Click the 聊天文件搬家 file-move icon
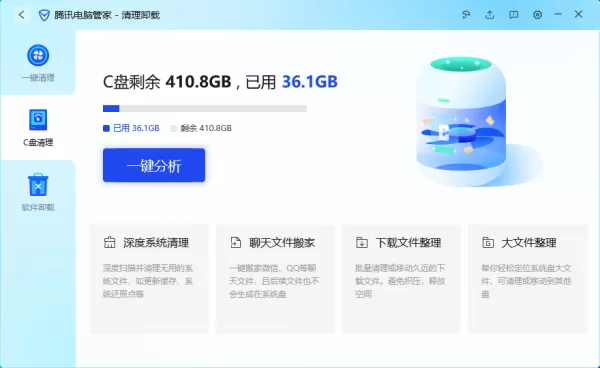600x368 pixels. 236,243
